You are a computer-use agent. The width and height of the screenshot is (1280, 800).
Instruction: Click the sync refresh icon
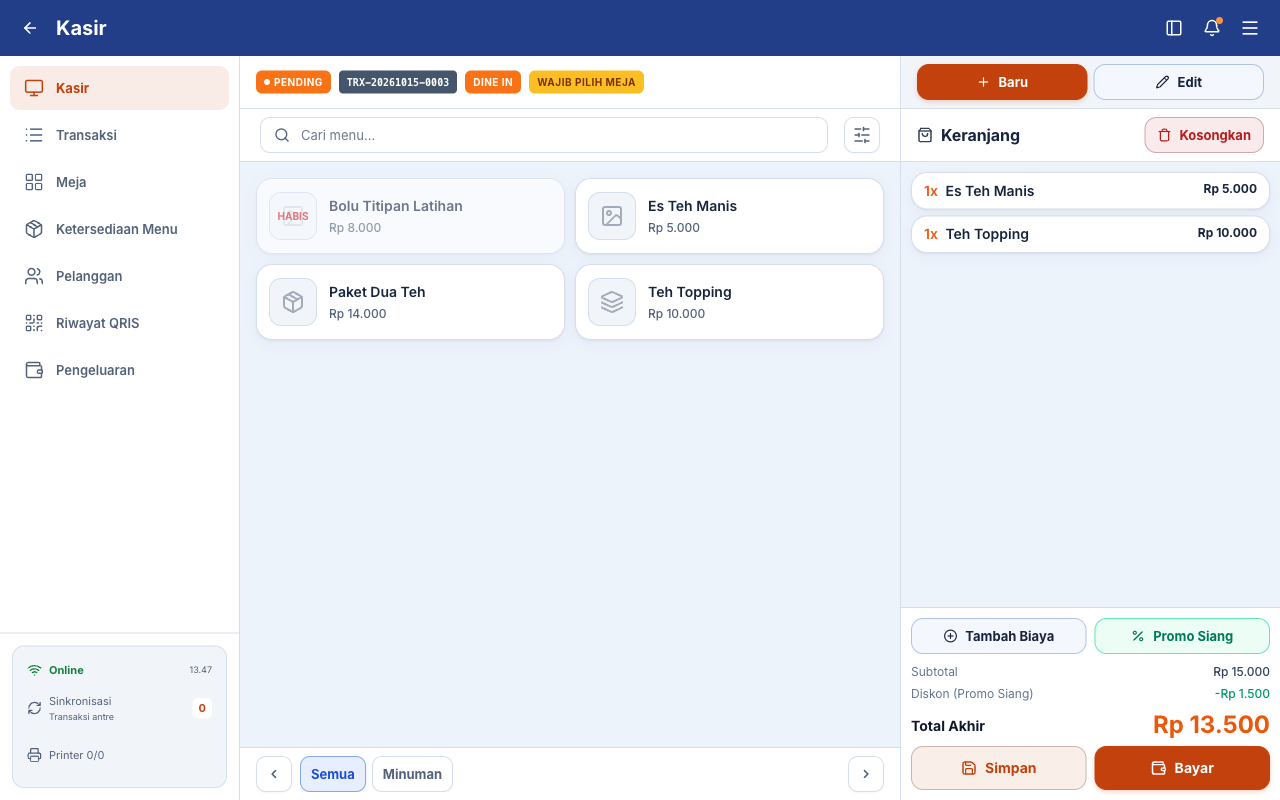tap(34, 708)
